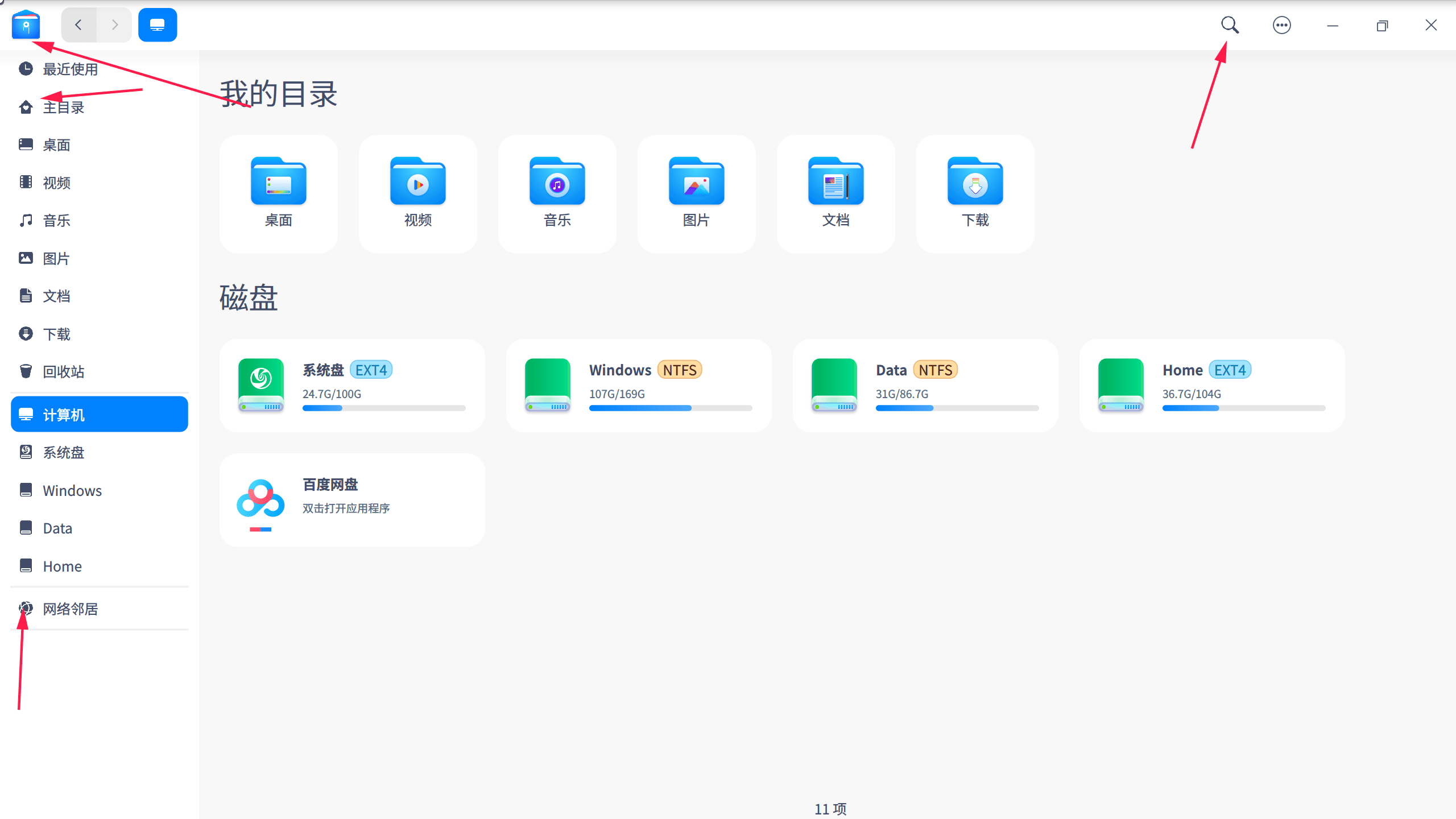The image size is (1456, 819).
Task: Open 最近使用 from the sidebar
Action: click(69, 69)
